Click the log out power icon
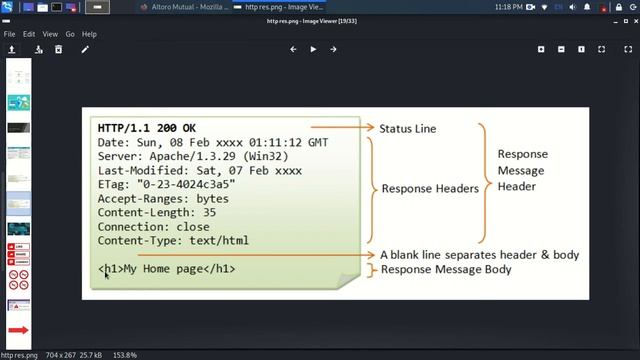640x360 pixels. [x=634, y=7]
